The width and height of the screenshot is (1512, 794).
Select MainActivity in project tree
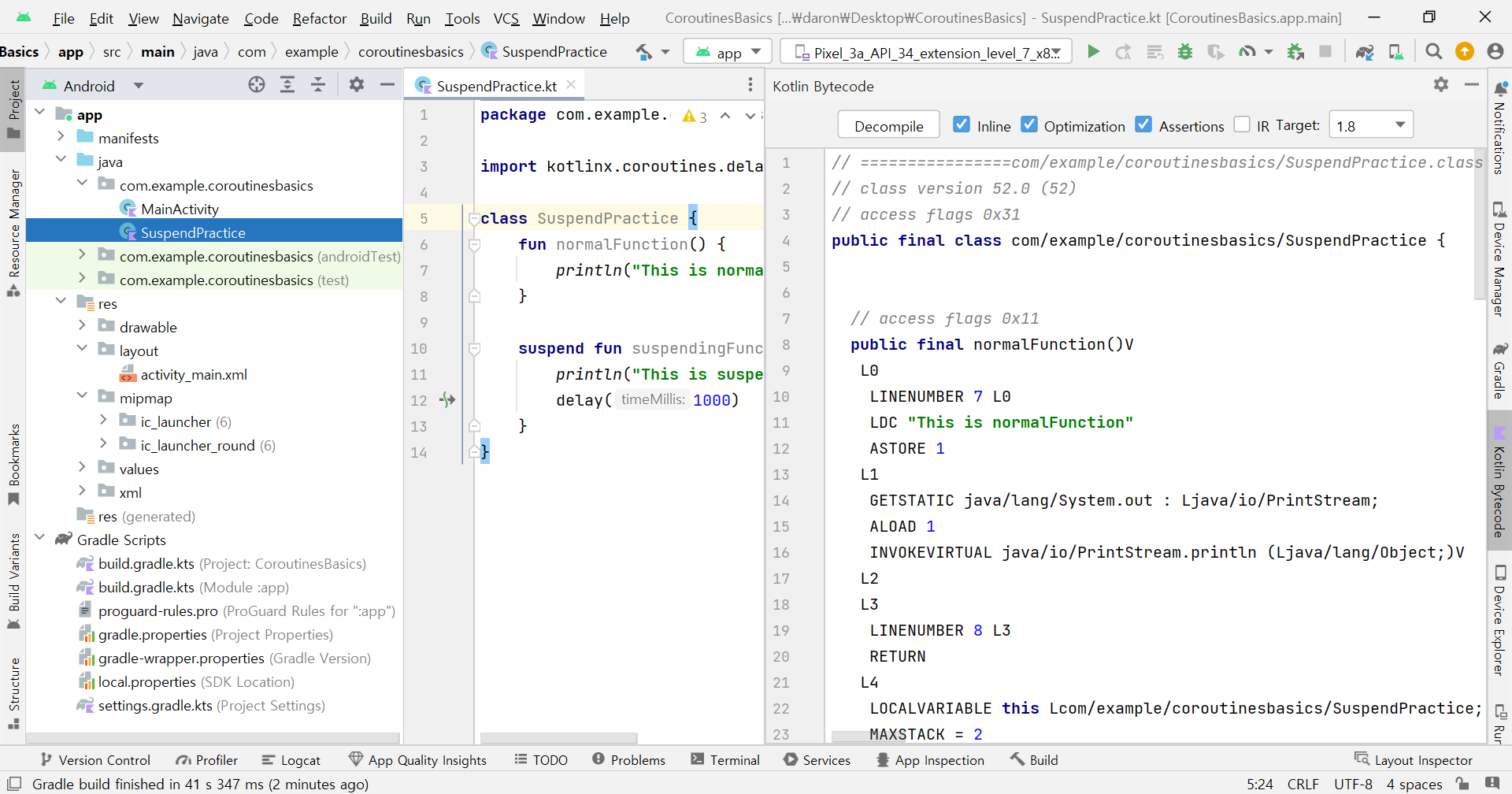[180, 209]
